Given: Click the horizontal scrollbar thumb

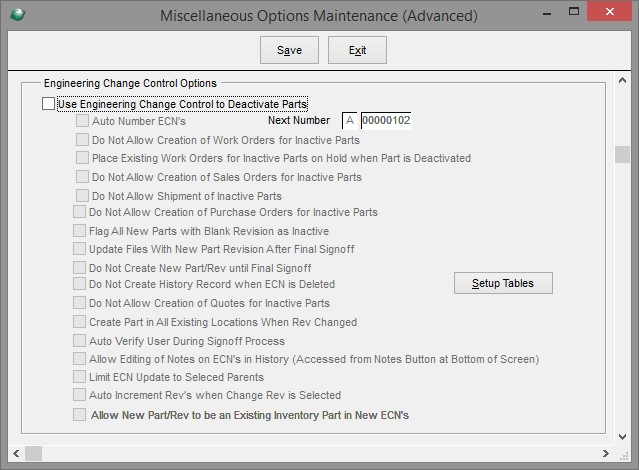Looking at the screenshot, I should click(33, 453).
